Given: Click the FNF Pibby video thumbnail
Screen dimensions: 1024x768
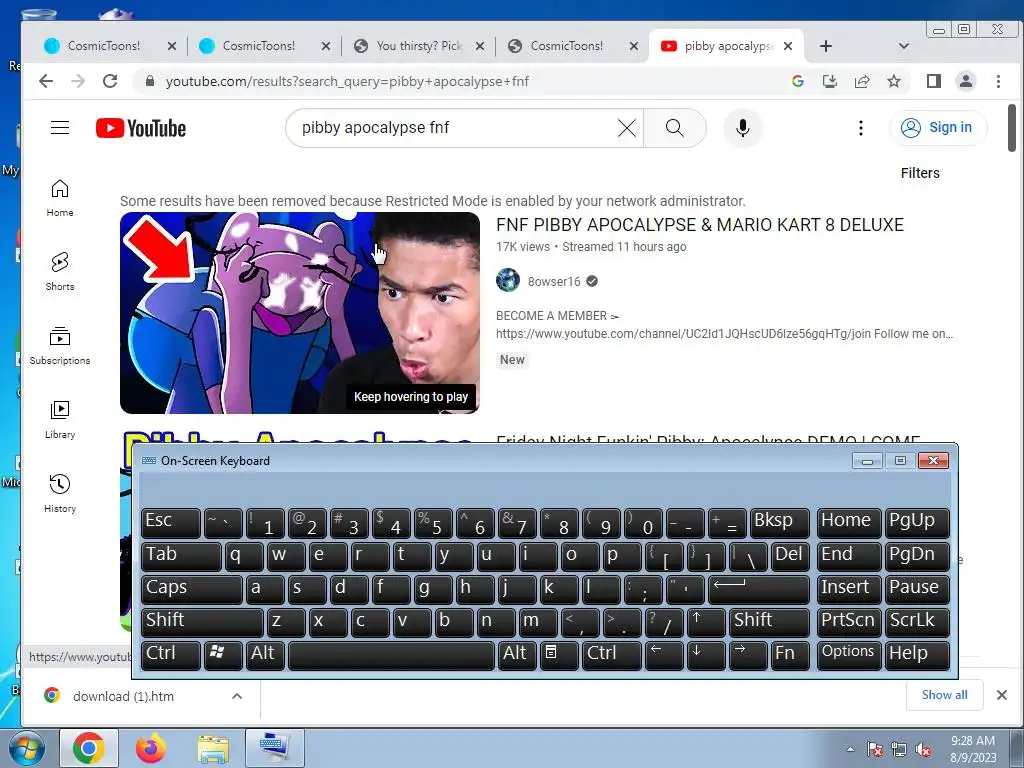Looking at the screenshot, I should [x=300, y=312].
